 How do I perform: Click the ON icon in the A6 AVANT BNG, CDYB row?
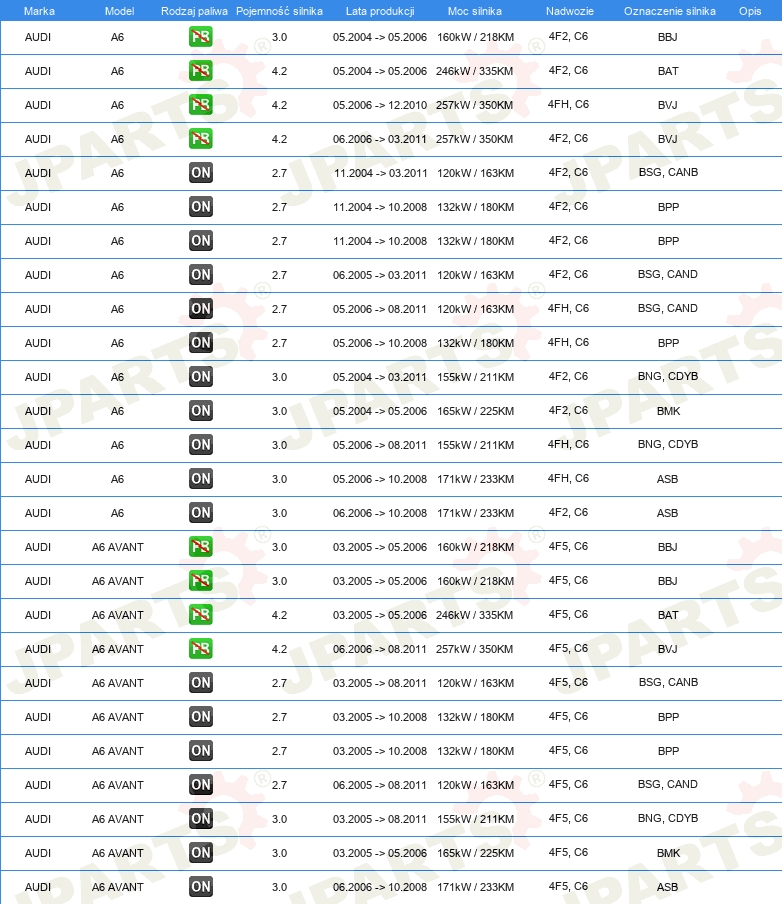pyautogui.click(x=201, y=819)
